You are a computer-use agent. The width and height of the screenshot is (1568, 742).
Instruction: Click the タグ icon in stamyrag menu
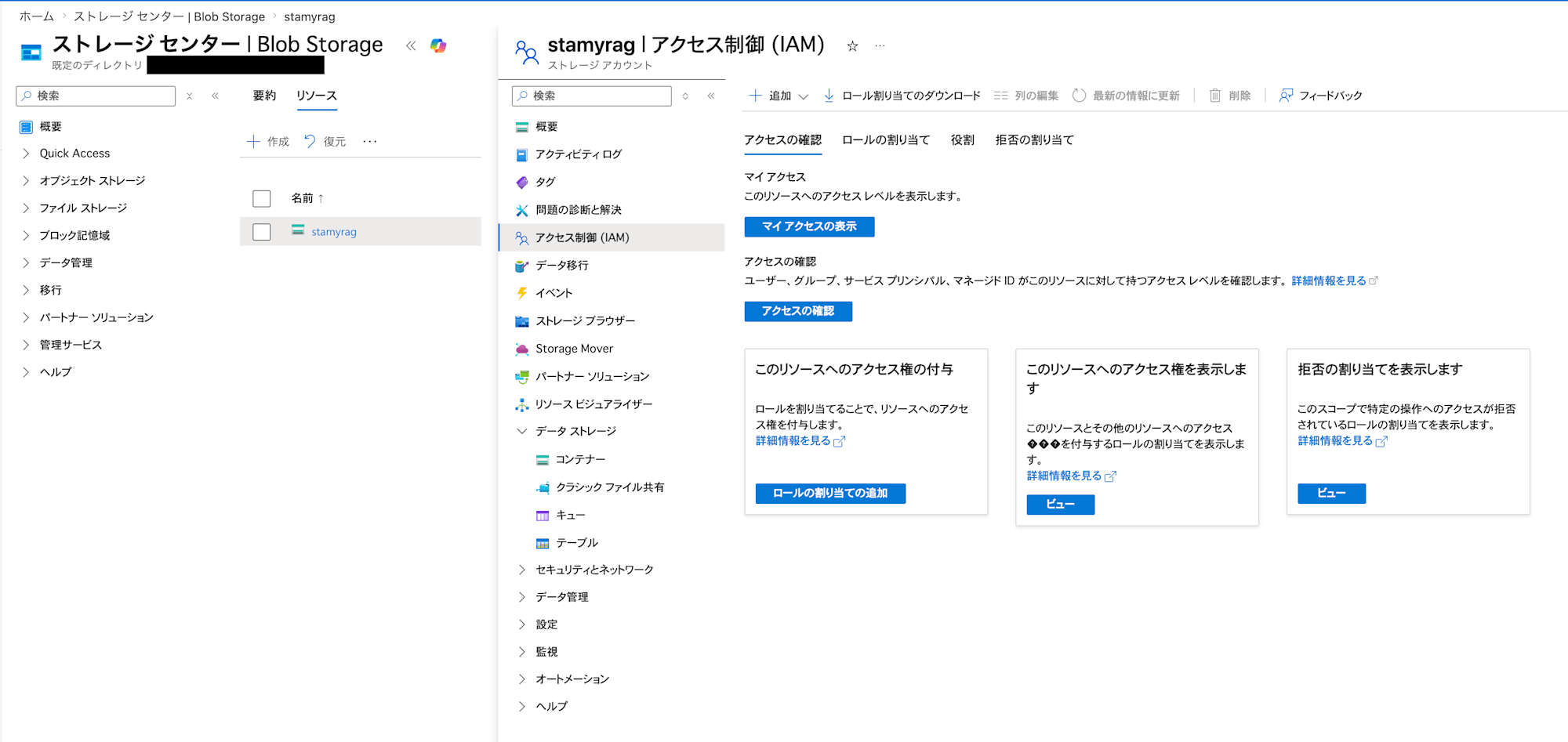[x=521, y=182]
